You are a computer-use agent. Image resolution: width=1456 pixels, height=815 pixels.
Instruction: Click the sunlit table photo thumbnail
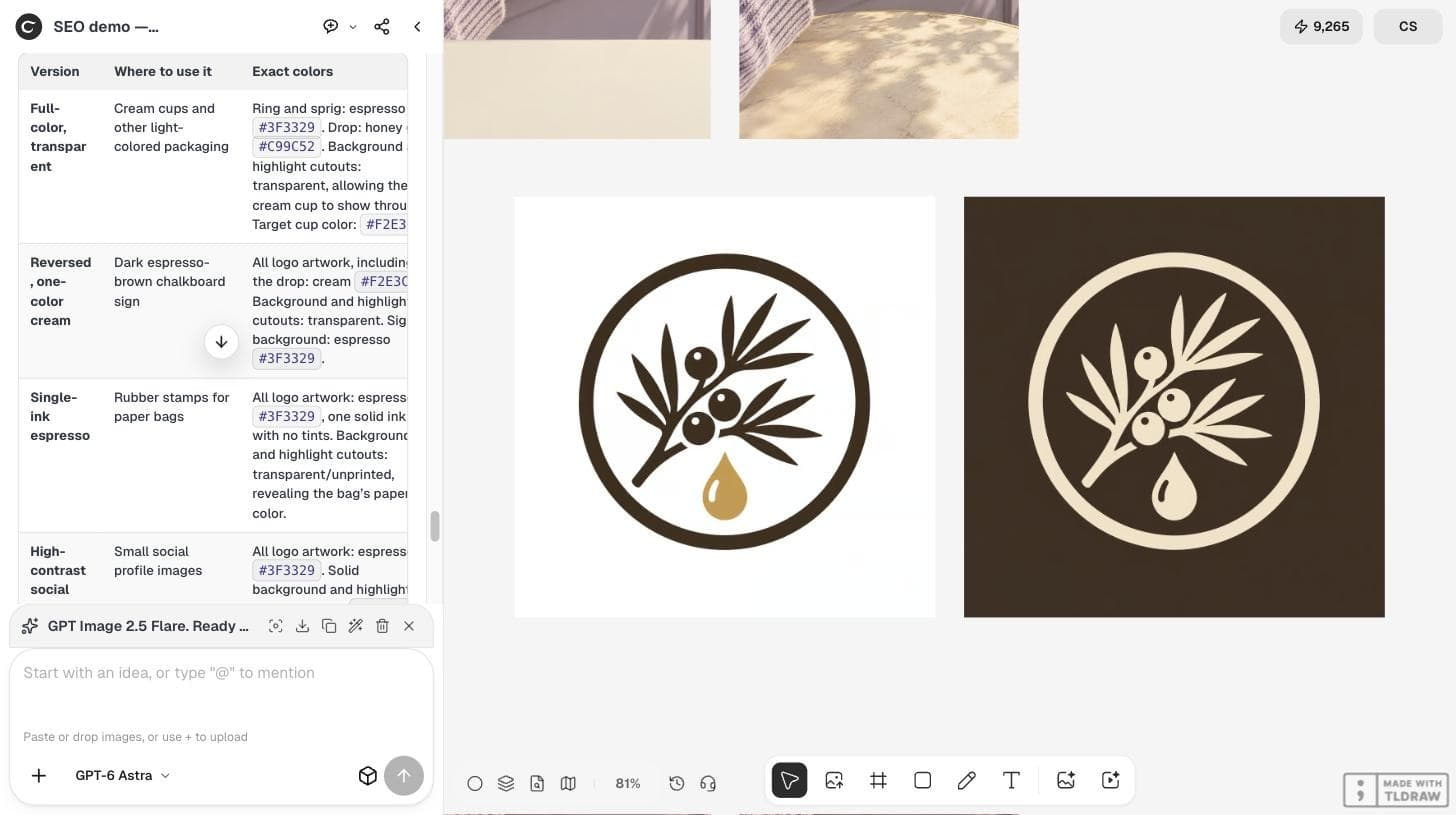(x=879, y=69)
